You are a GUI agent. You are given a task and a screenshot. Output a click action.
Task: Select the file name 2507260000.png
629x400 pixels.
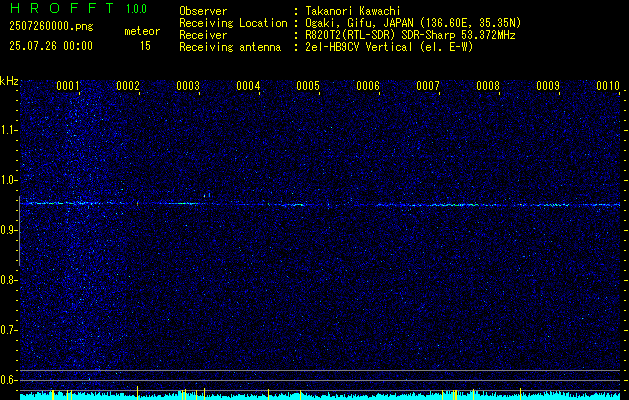pos(51,27)
